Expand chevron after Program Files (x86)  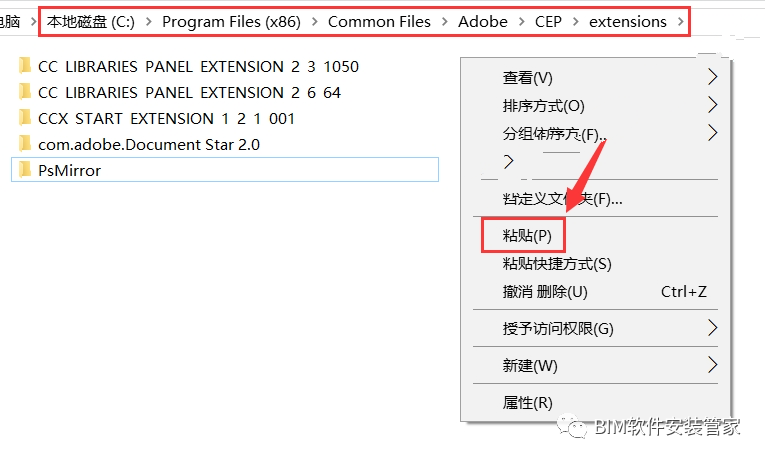(315, 21)
